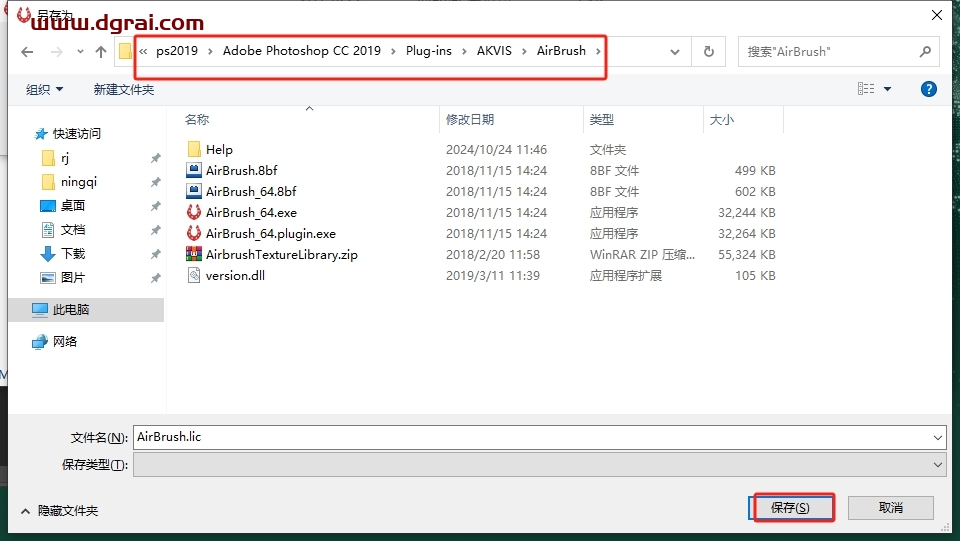Viewport: 960px width, 541px height.
Task: Close the Save As dialog
Action: click(937, 15)
